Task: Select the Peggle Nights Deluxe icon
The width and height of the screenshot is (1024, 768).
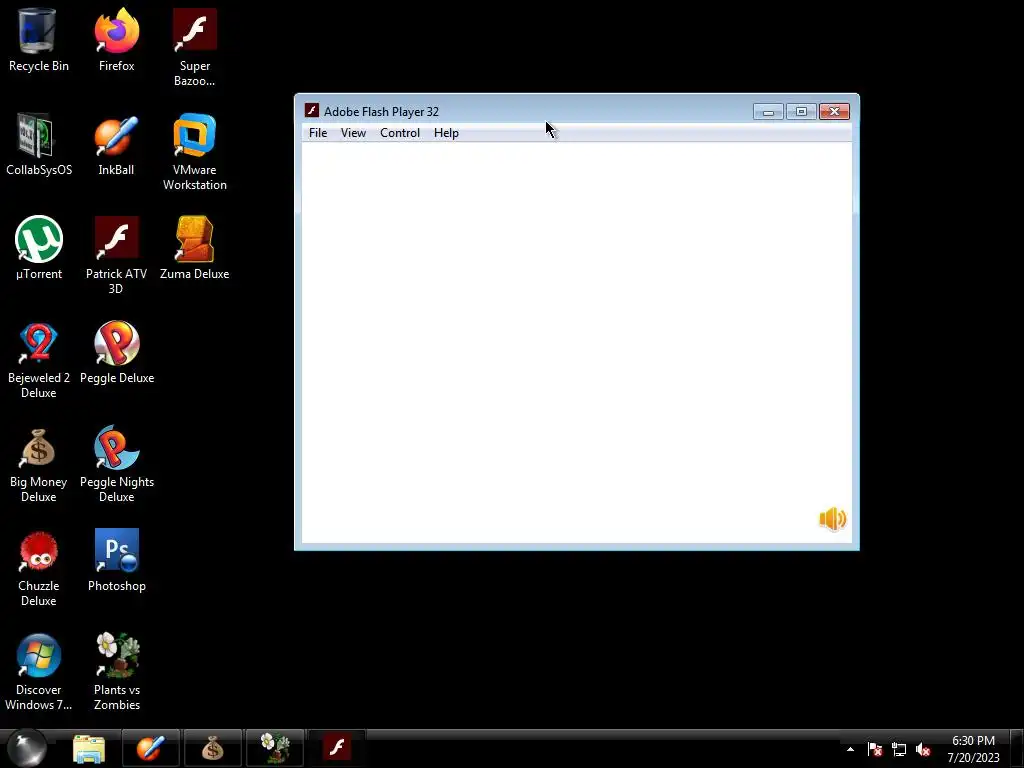Action: (116, 464)
